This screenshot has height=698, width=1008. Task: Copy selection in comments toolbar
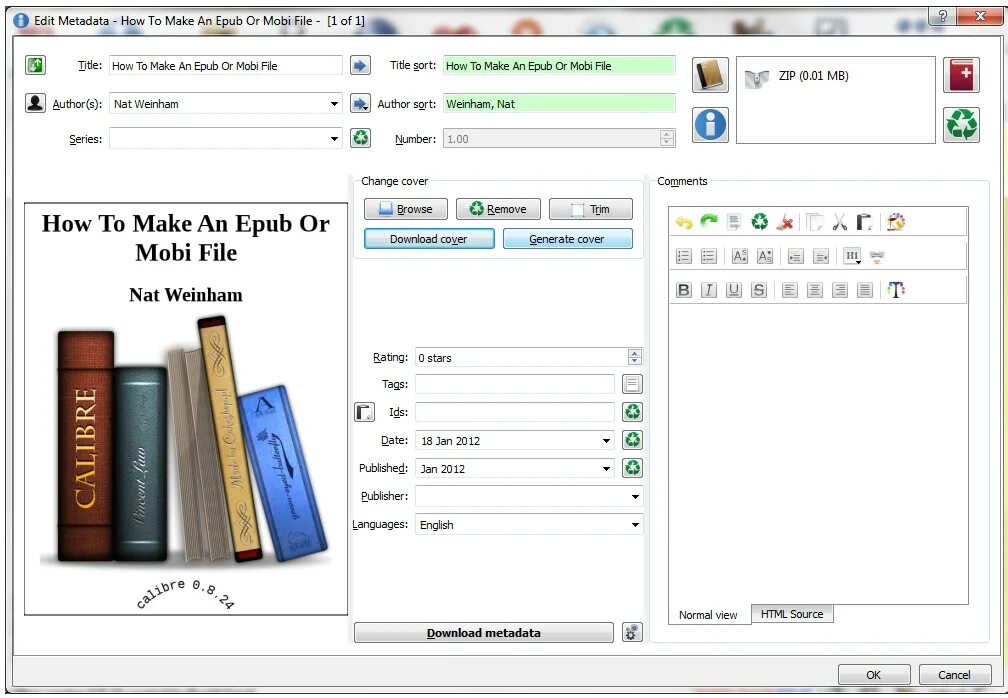coord(814,222)
